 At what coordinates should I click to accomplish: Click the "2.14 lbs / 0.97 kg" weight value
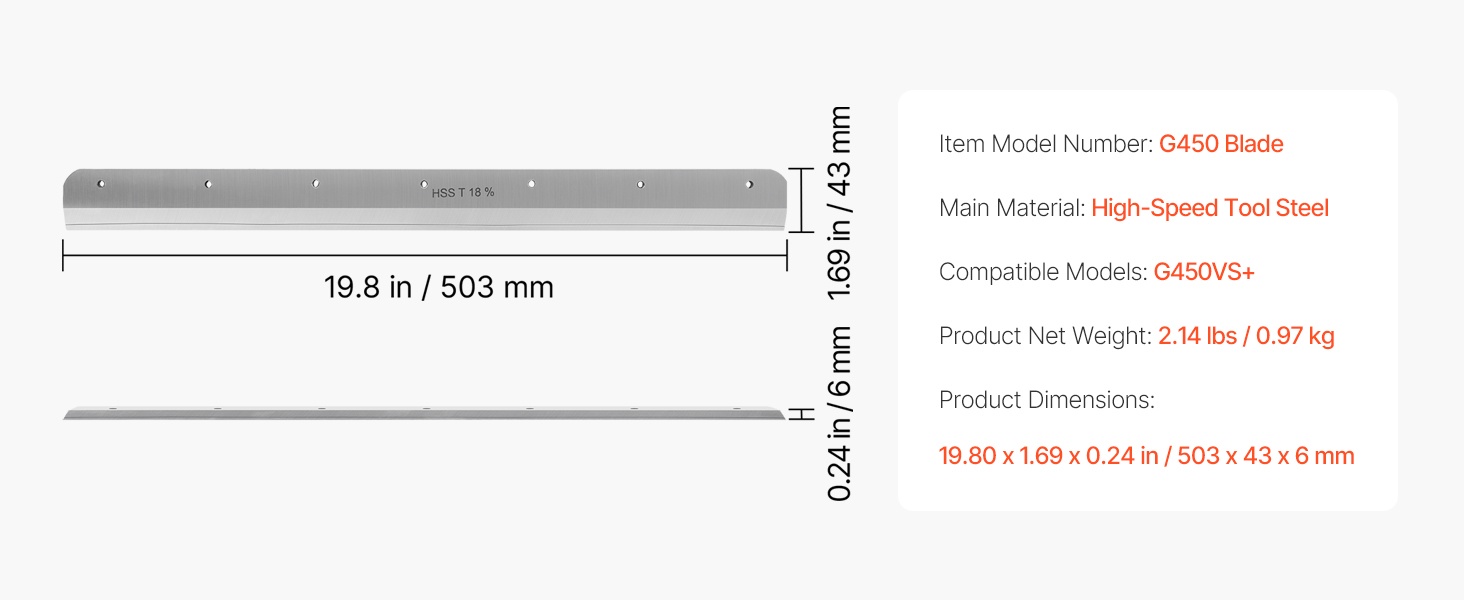(x=1246, y=336)
